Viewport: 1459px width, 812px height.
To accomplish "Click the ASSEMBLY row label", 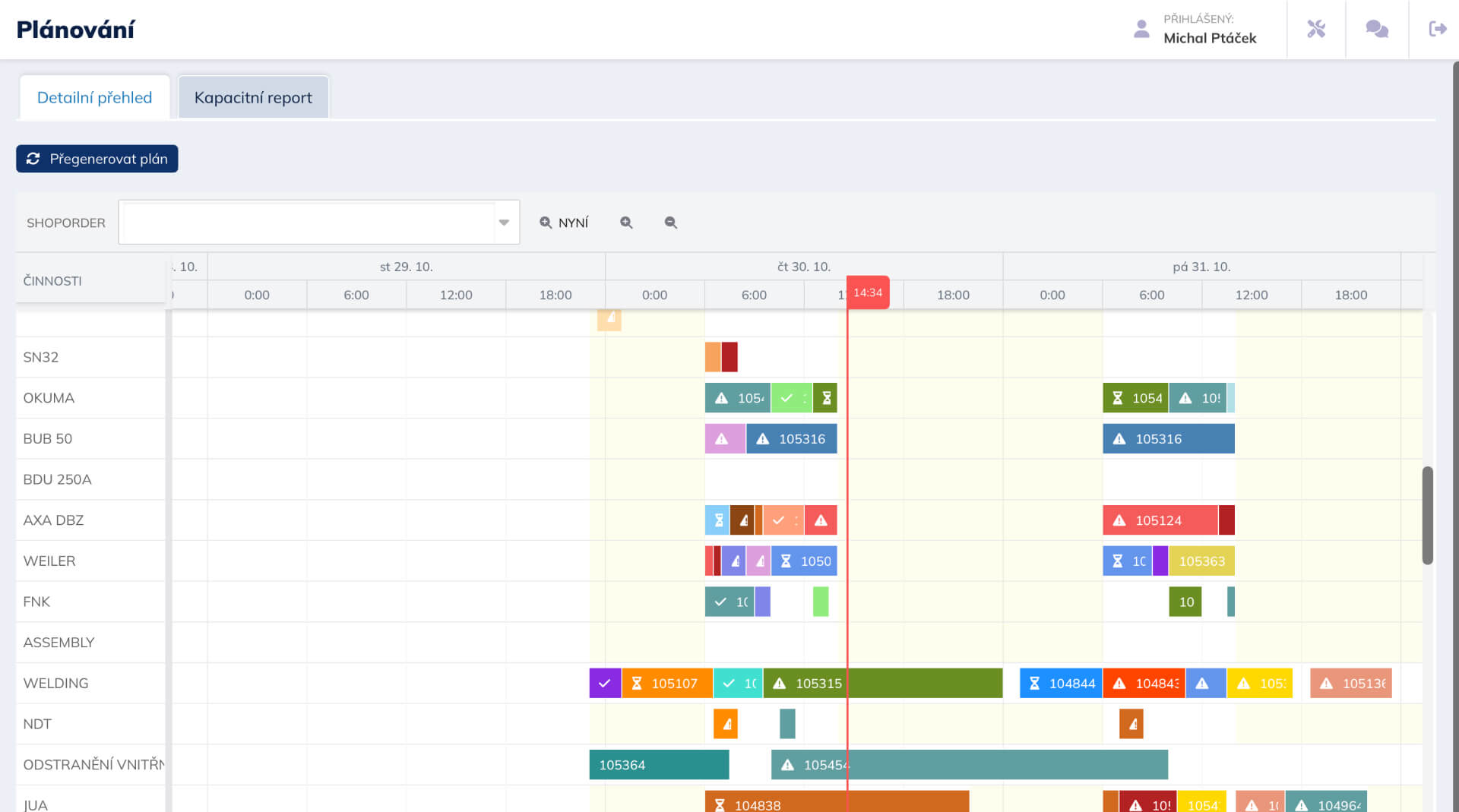I will [59, 643].
